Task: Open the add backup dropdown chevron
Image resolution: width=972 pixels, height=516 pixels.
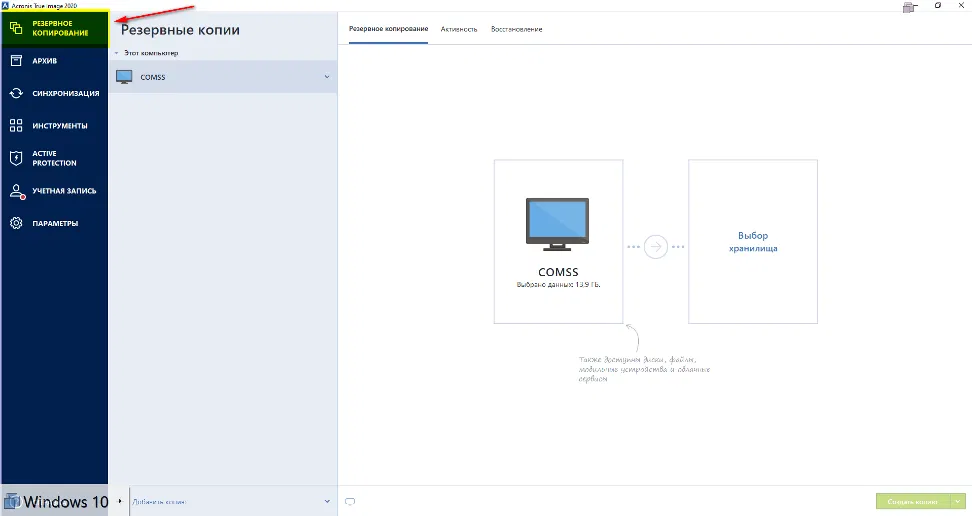Action: [x=327, y=501]
